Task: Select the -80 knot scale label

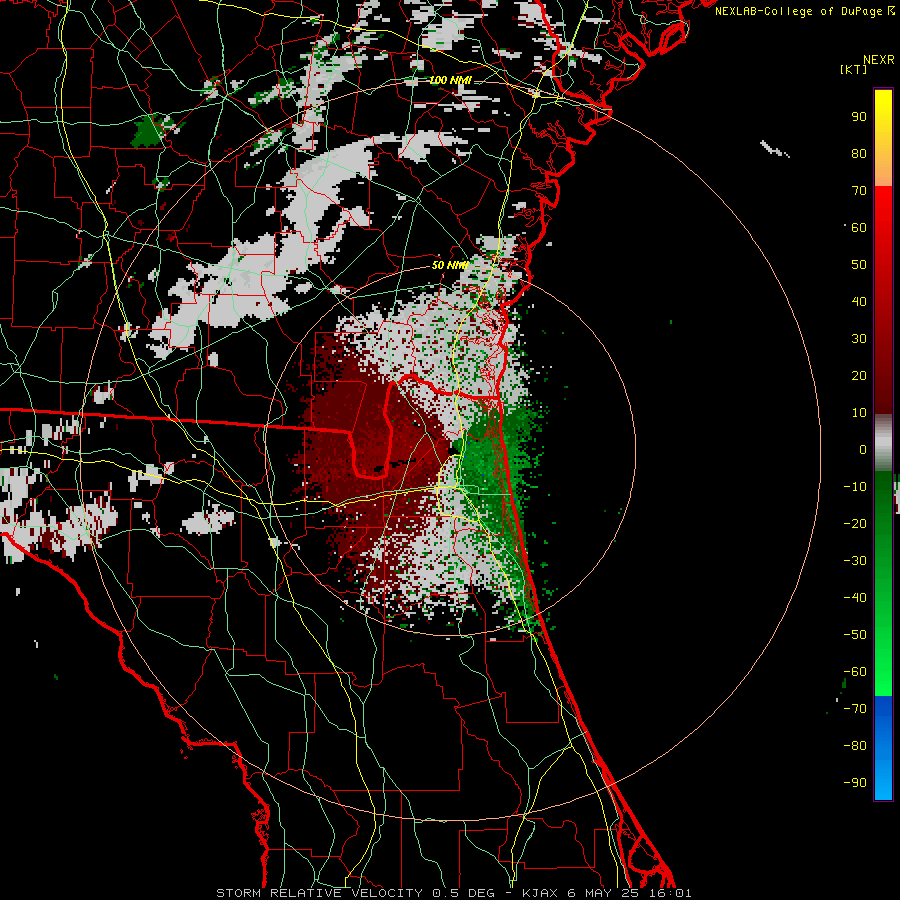Action: (x=855, y=746)
